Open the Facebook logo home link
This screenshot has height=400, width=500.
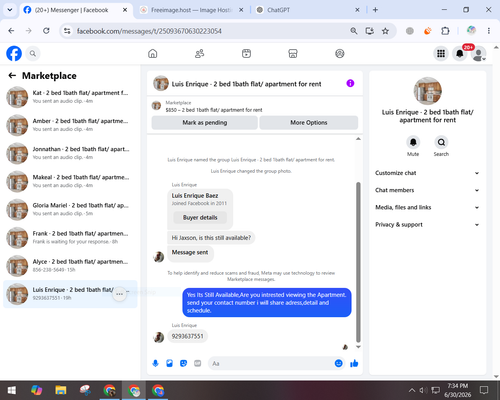click(x=14, y=54)
